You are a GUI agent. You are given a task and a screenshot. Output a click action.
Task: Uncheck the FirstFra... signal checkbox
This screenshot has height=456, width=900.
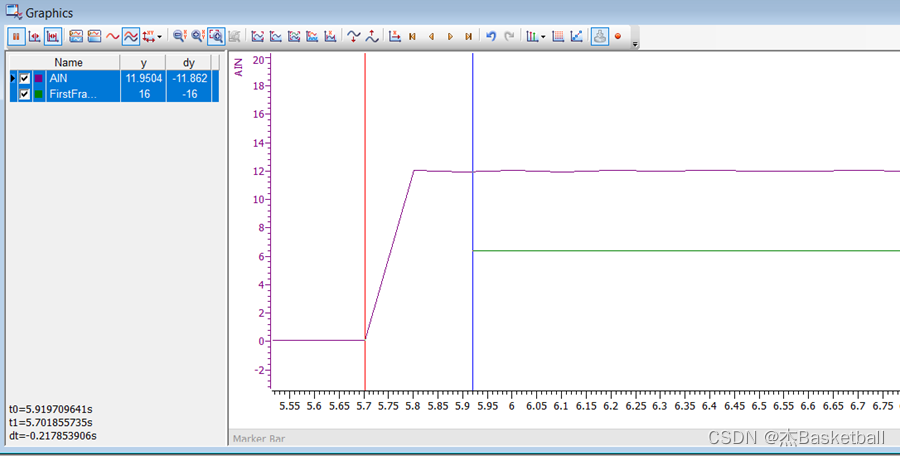coord(25,94)
